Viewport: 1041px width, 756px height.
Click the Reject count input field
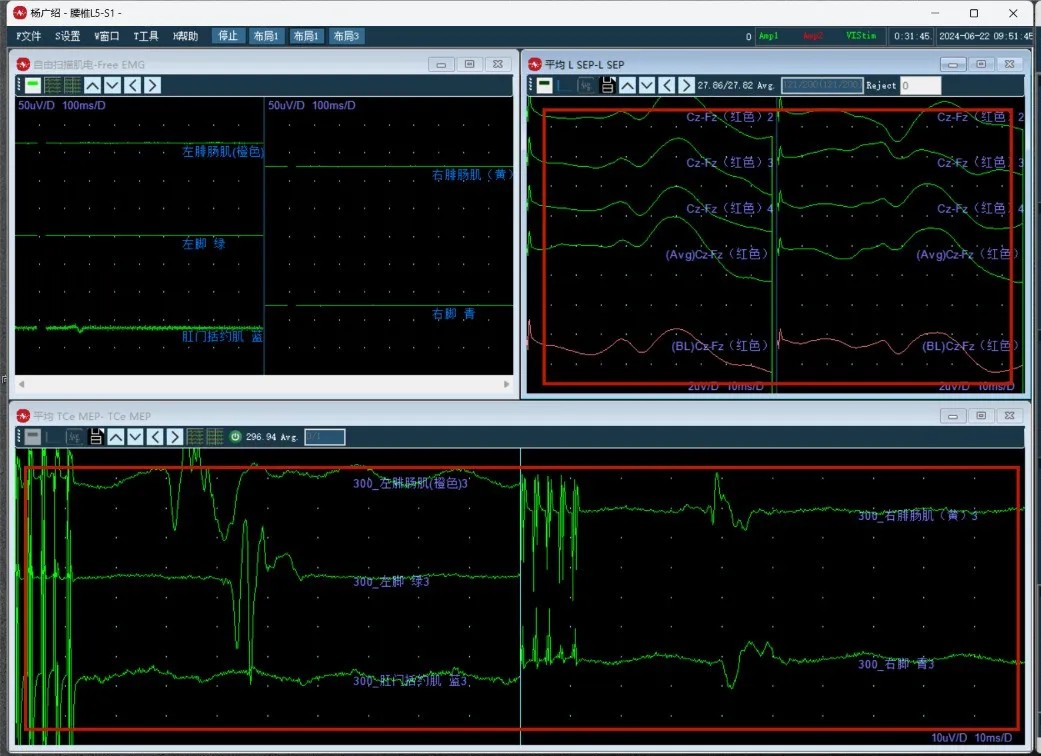(920, 86)
